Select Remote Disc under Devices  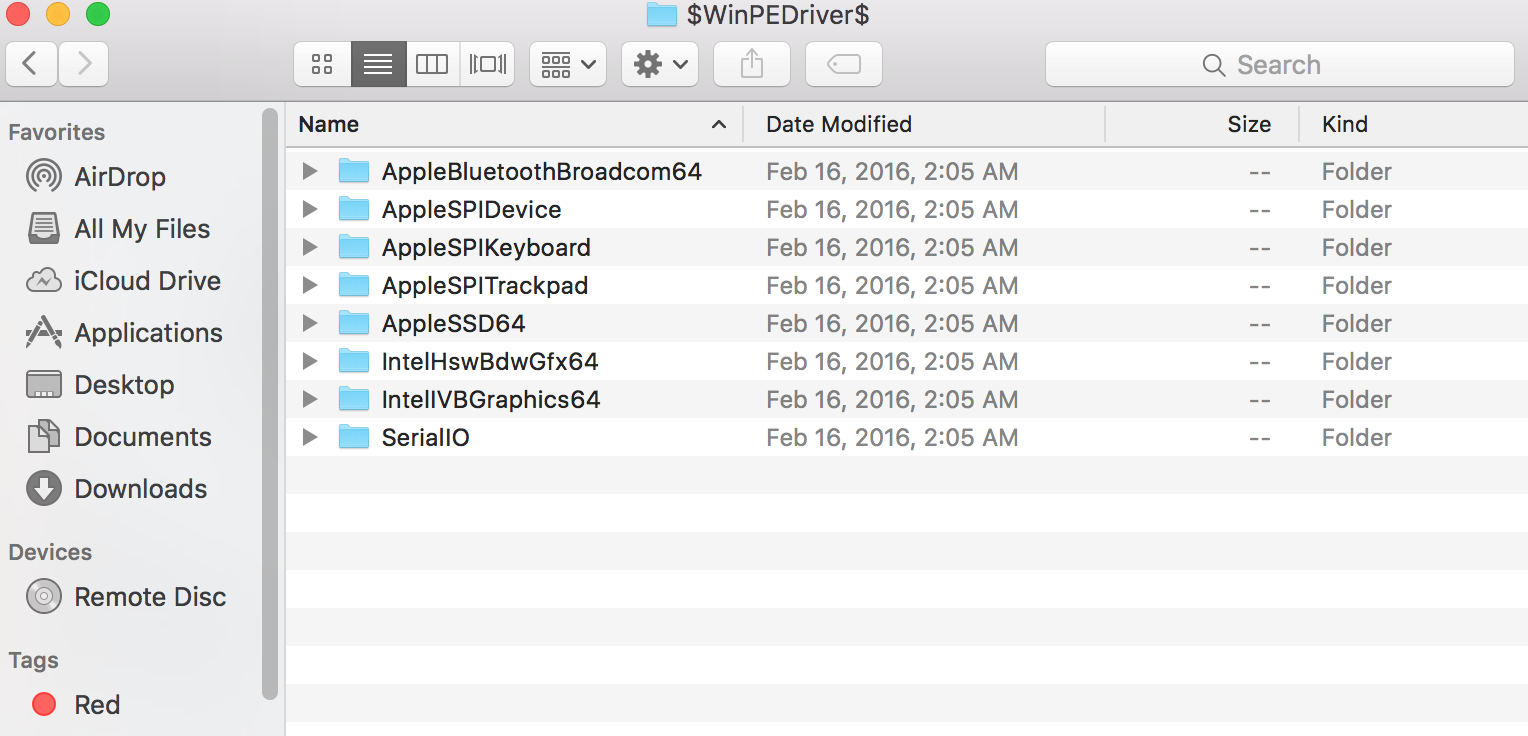coord(126,597)
